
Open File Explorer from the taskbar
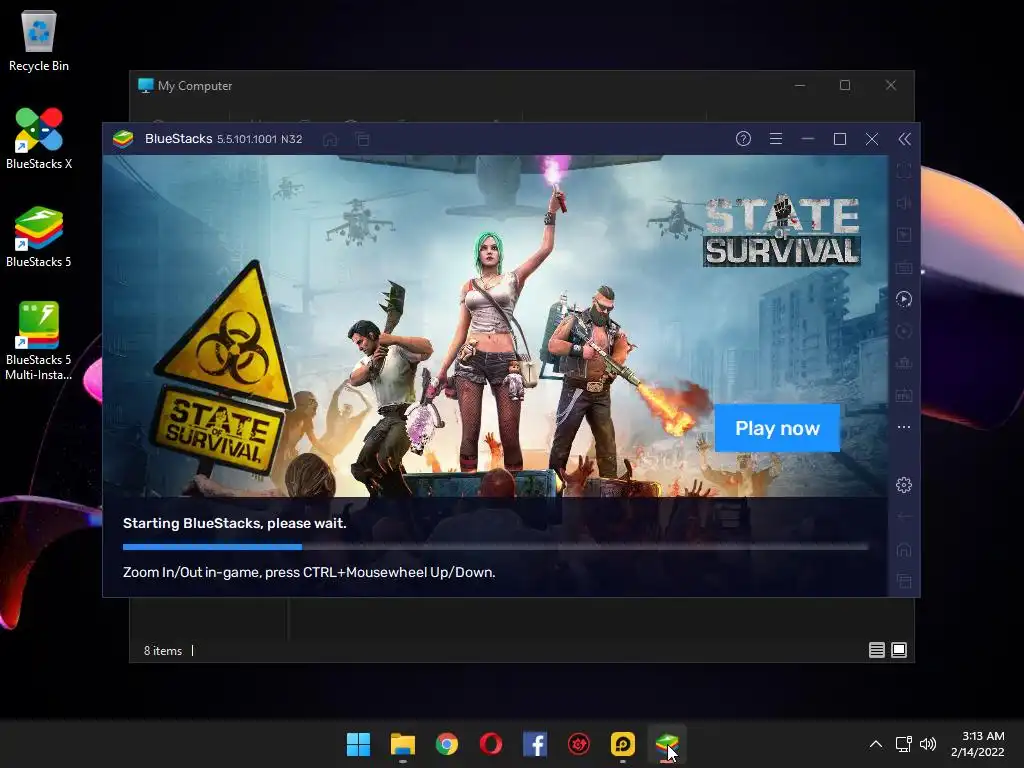coord(402,744)
